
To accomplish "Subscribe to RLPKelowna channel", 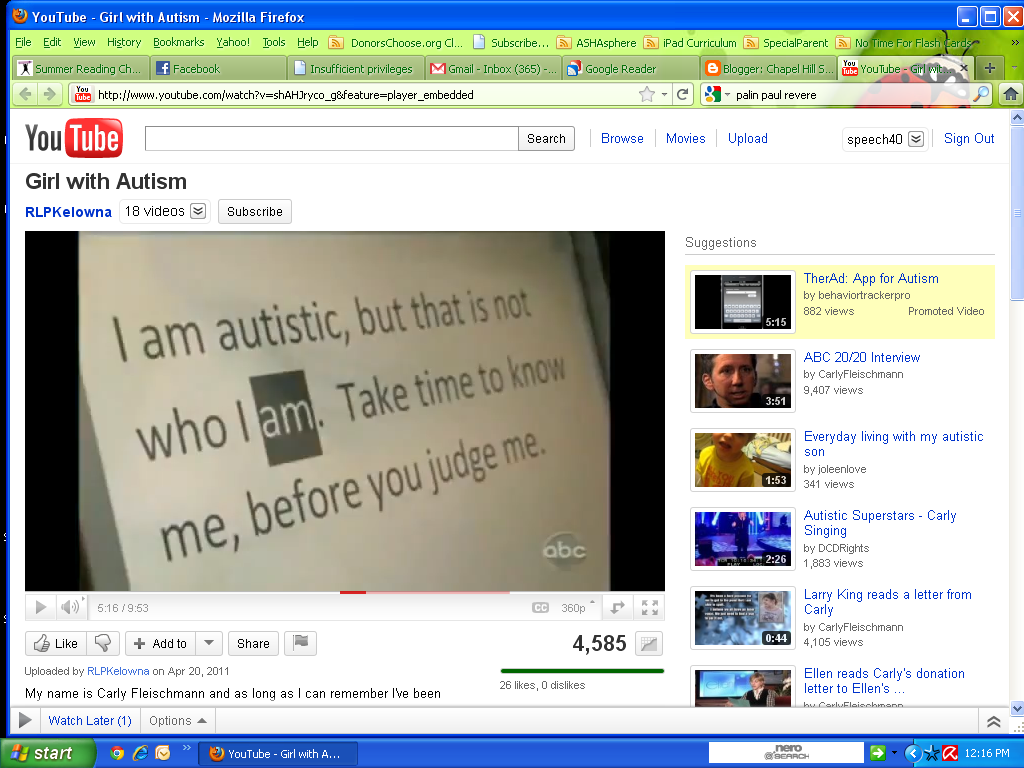I will [x=255, y=212].
